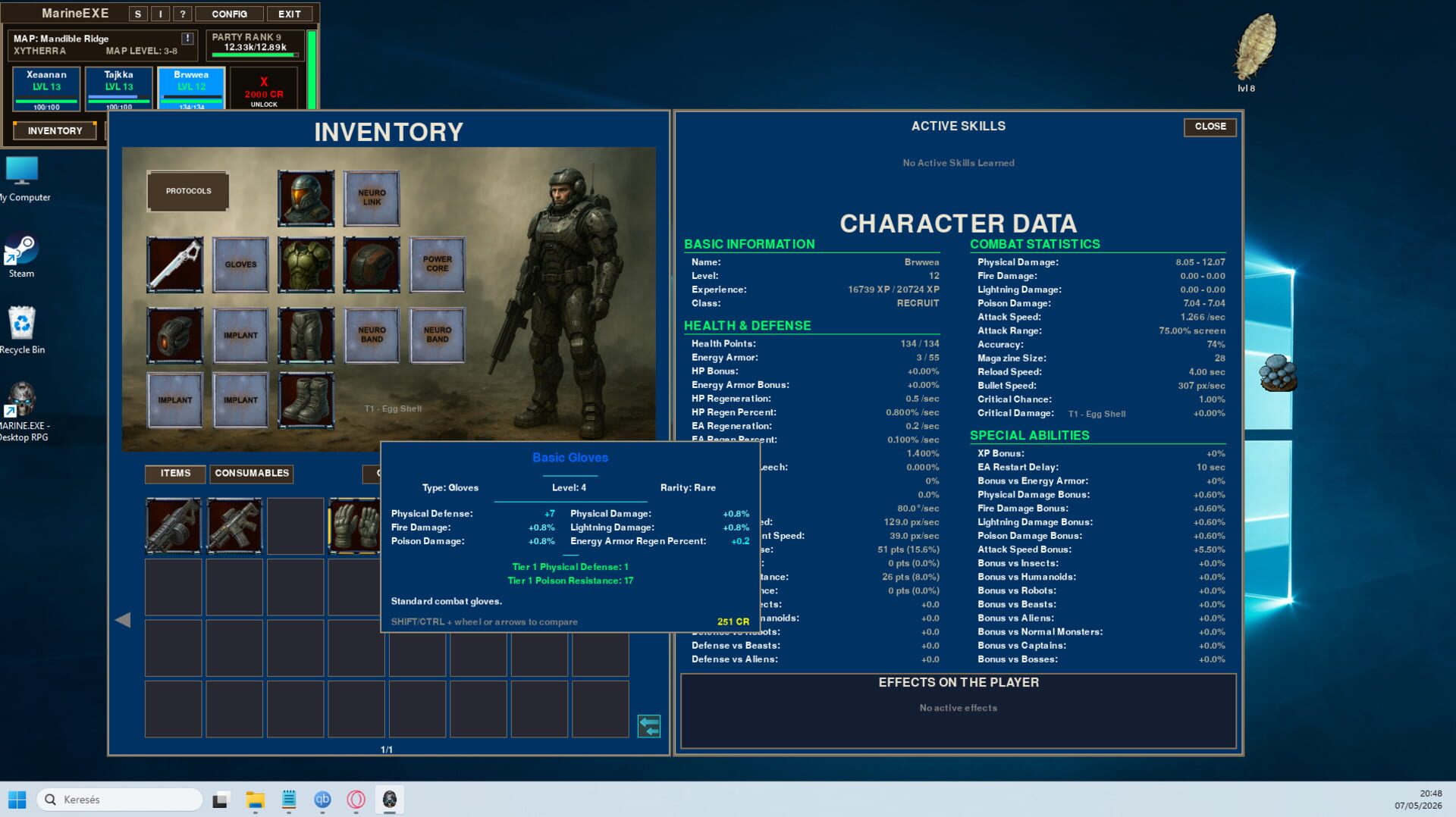Open help with the ? button
Viewport: 1456px width, 817px height.
coord(182,14)
